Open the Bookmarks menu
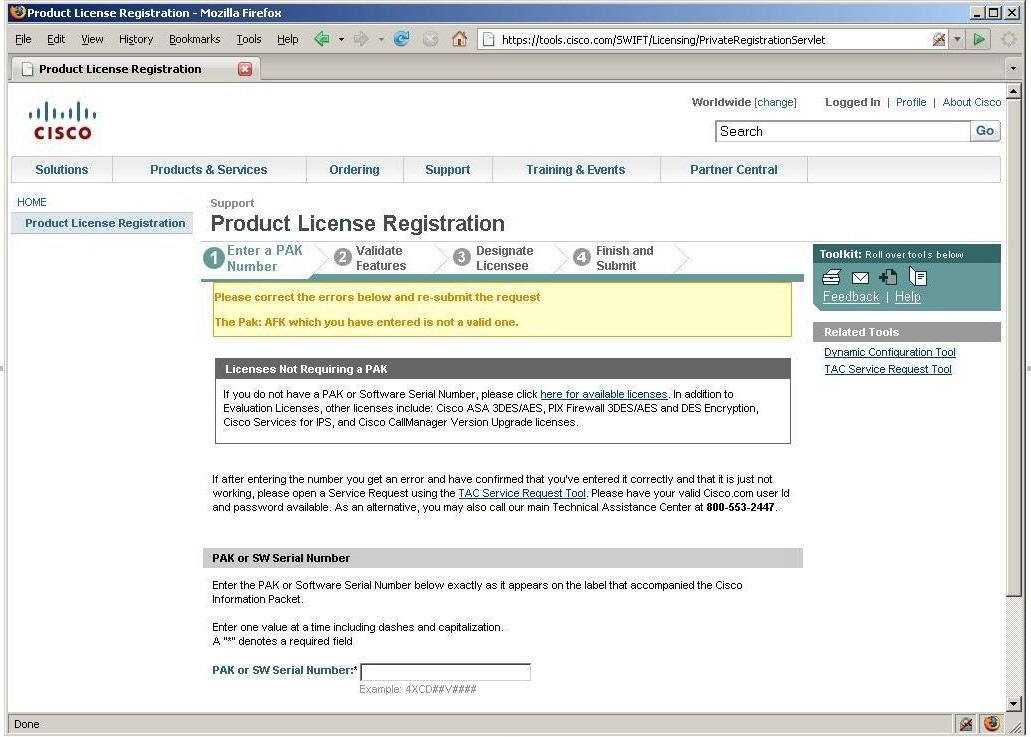This screenshot has width=1031, height=737. [x=195, y=39]
